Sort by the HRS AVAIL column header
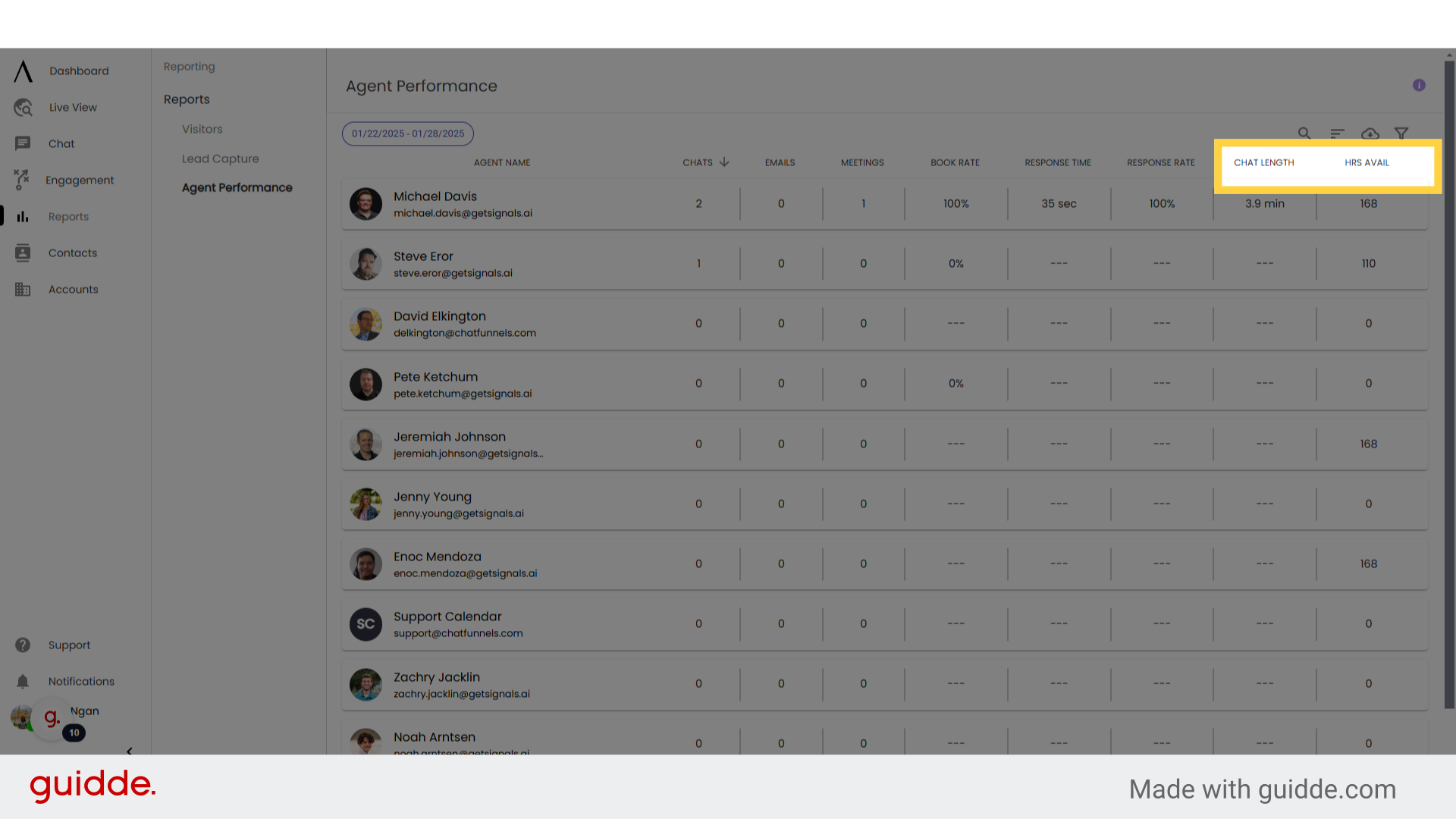Screen dimensions: 1456x819 [x=1367, y=163]
